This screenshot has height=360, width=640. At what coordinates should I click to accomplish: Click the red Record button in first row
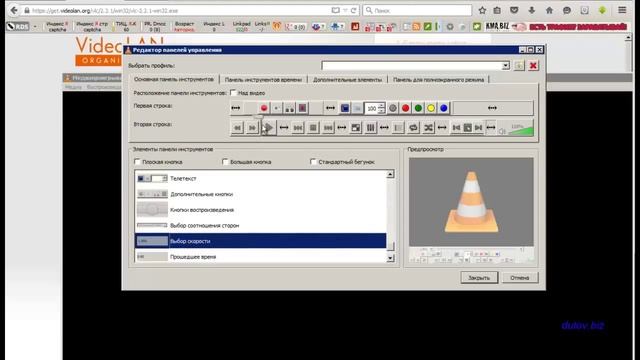pyautogui.click(x=264, y=108)
